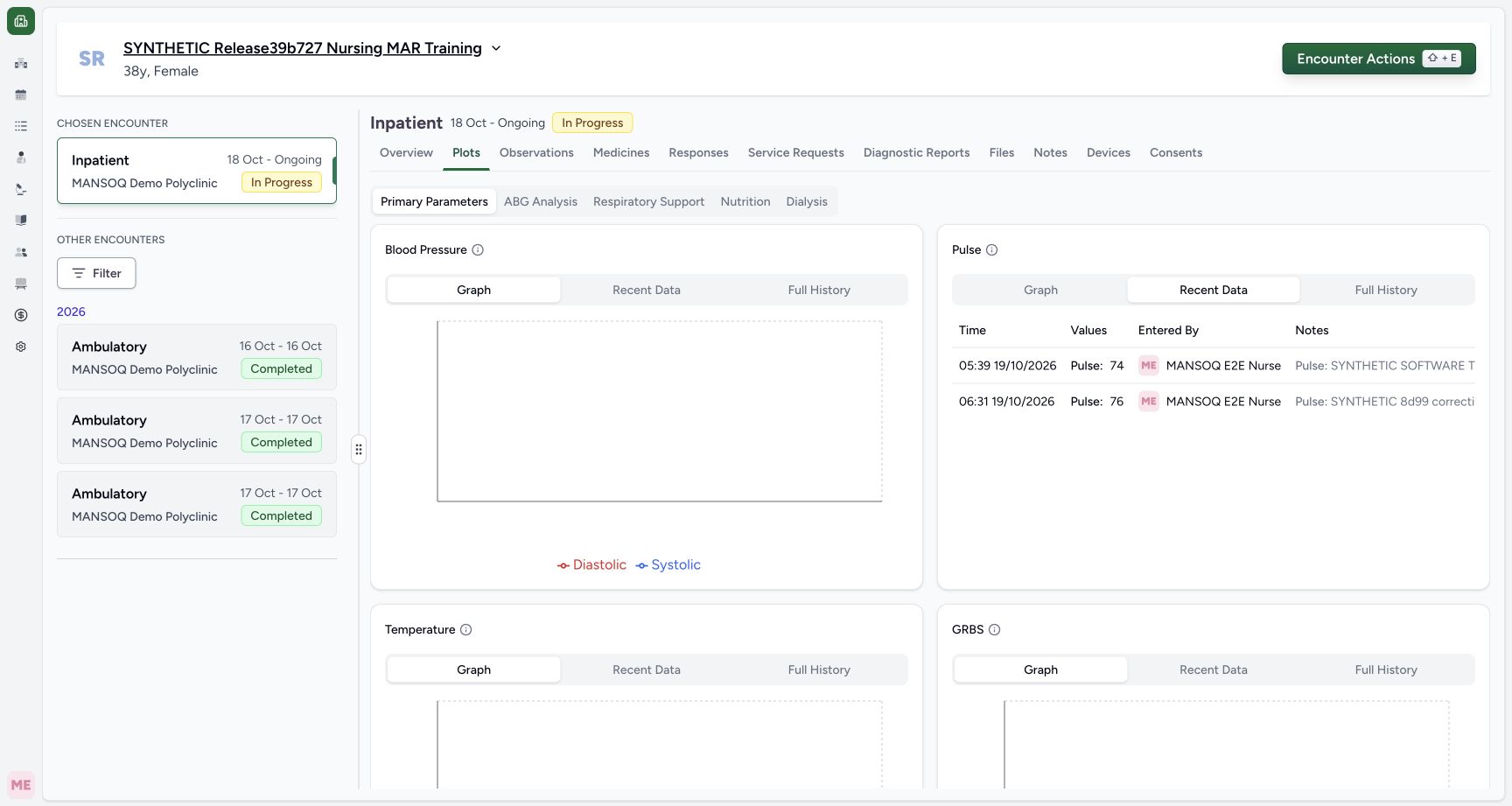Open the calendar icon in the sidebar
The width and height of the screenshot is (1512, 806).
pos(21,95)
